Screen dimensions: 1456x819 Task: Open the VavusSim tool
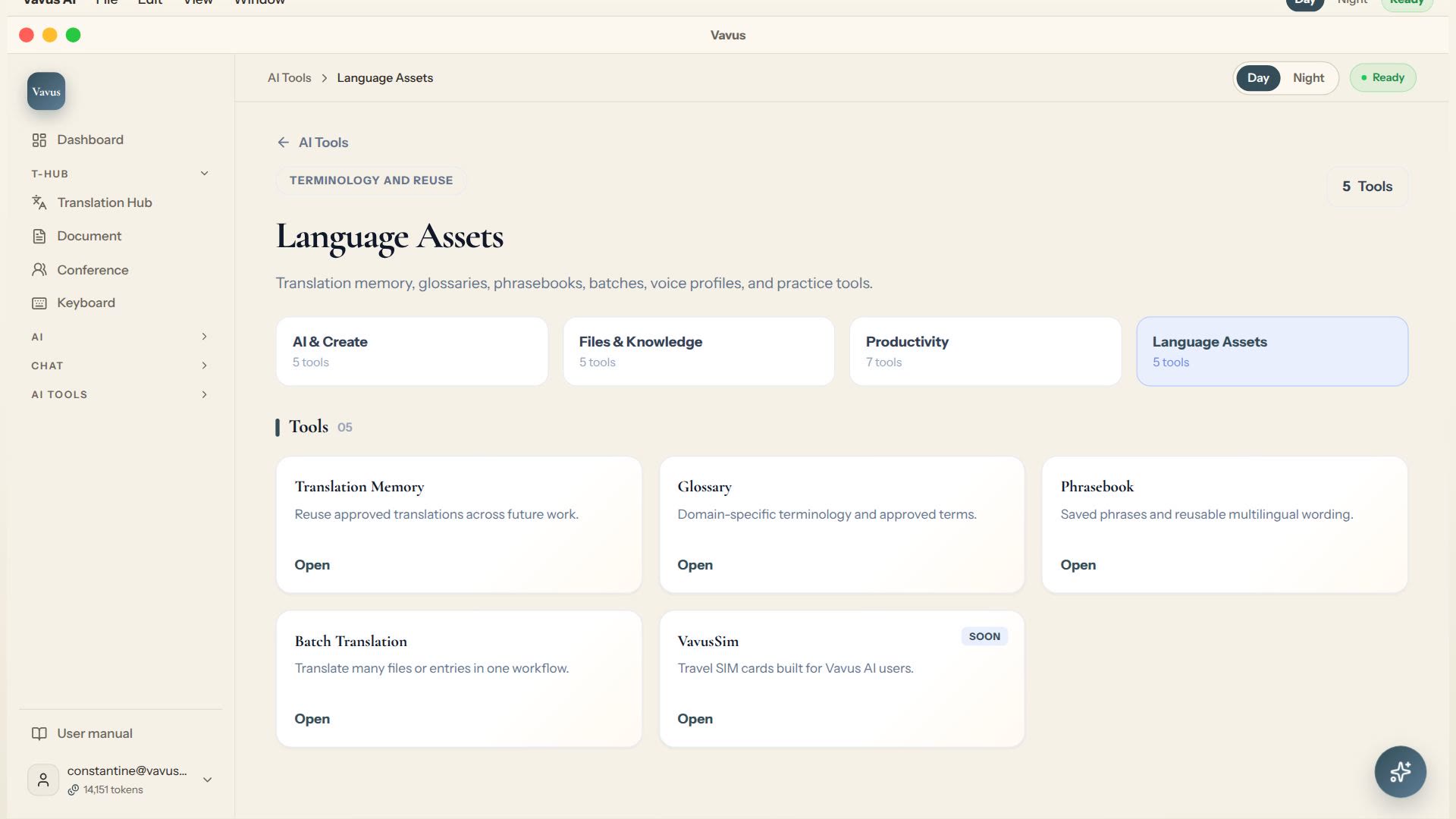(695, 719)
